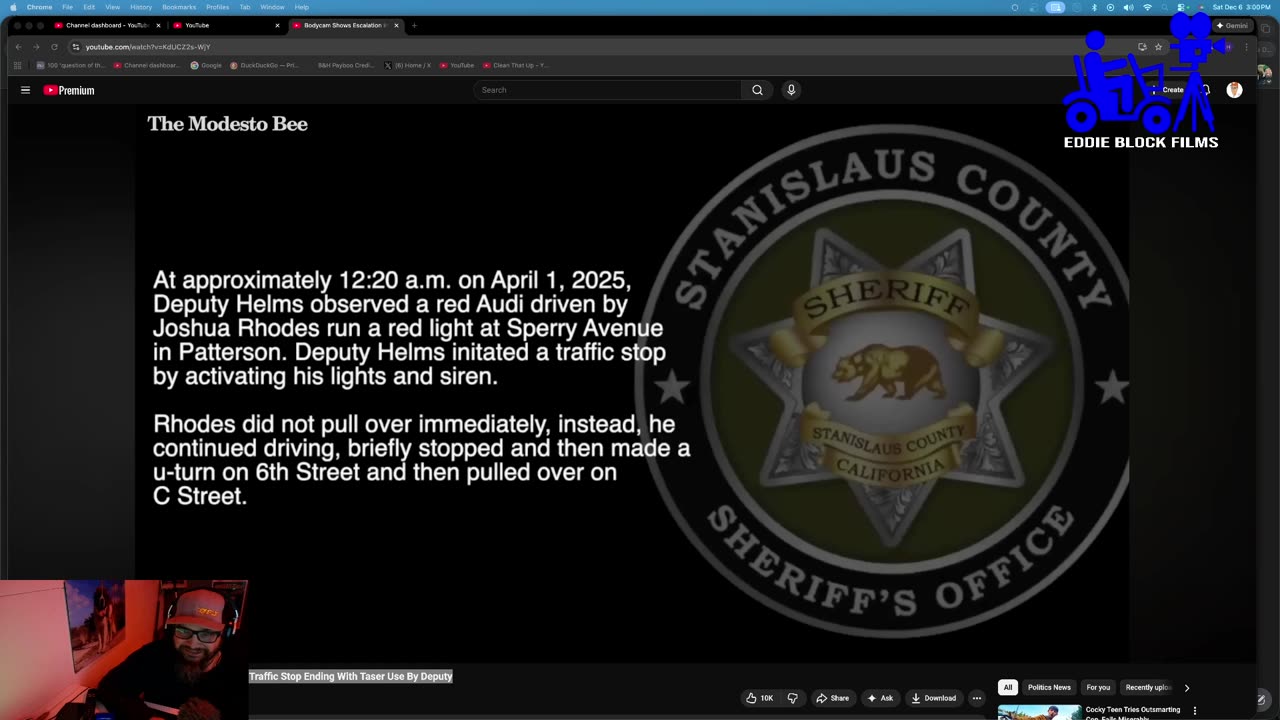
Task: Click the install/cast icon in address bar
Action: (1142, 47)
